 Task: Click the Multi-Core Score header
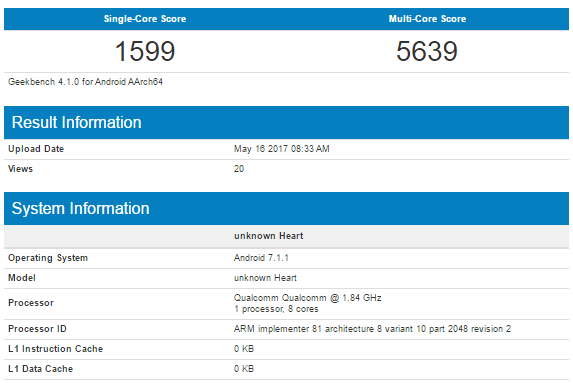[x=427, y=19]
